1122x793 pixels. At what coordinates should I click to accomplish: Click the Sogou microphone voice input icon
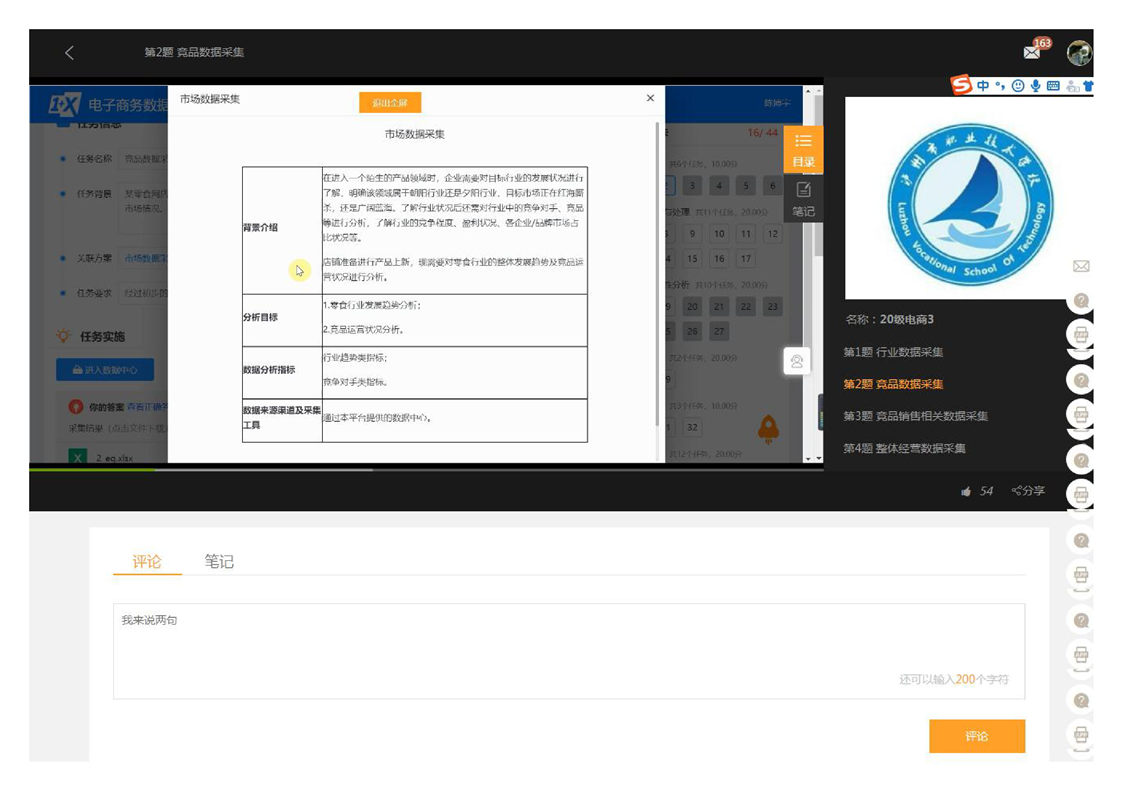(1036, 86)
